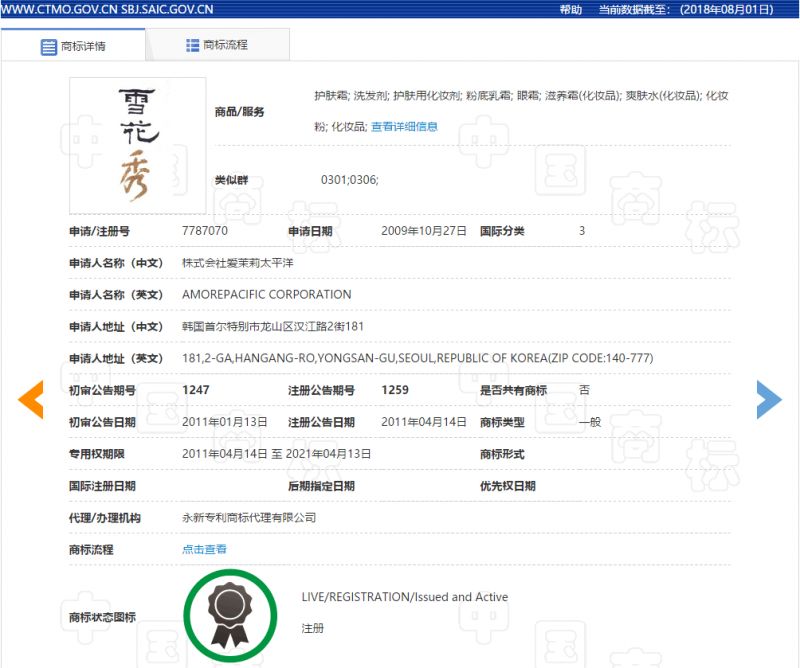This screenshot has height=668, width=800.
Task: Select preliminary announcement date 2011年01月13日
Action: click(224, 422)
